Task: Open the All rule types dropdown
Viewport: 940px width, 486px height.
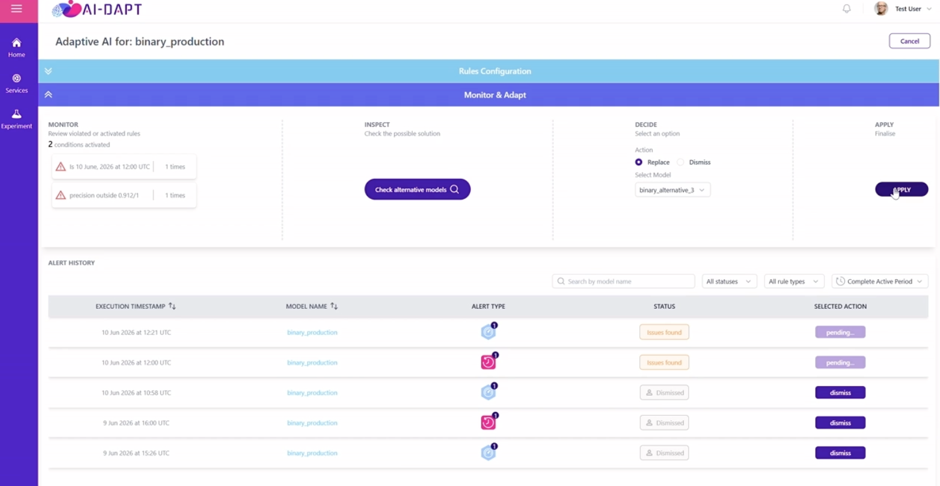Action: point(794,281)
